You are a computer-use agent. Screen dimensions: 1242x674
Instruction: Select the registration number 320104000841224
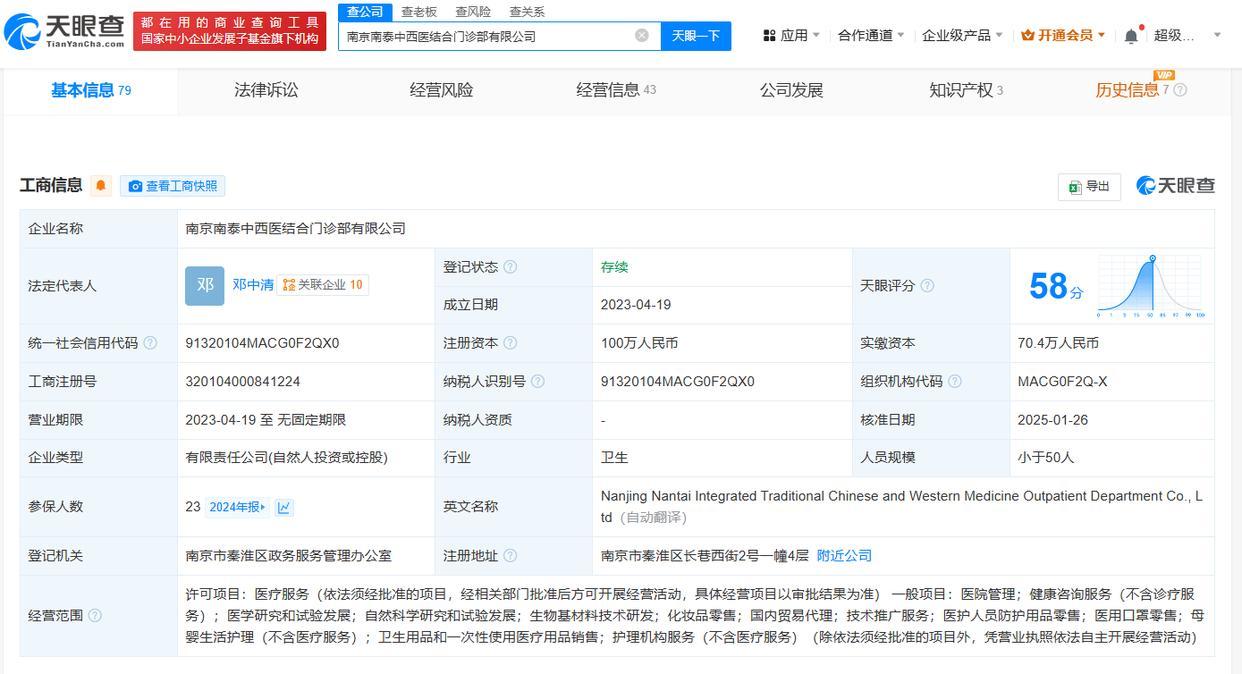point(242,381)
